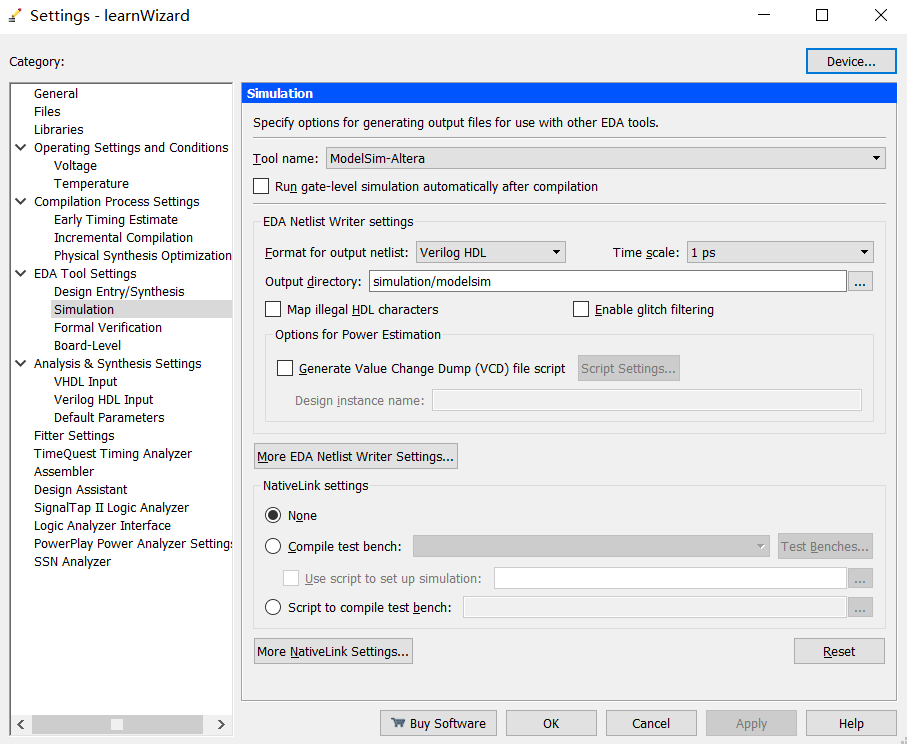Viewport: 907px width, 744px height.
Task: Select Temperature category
Action: 91,183
